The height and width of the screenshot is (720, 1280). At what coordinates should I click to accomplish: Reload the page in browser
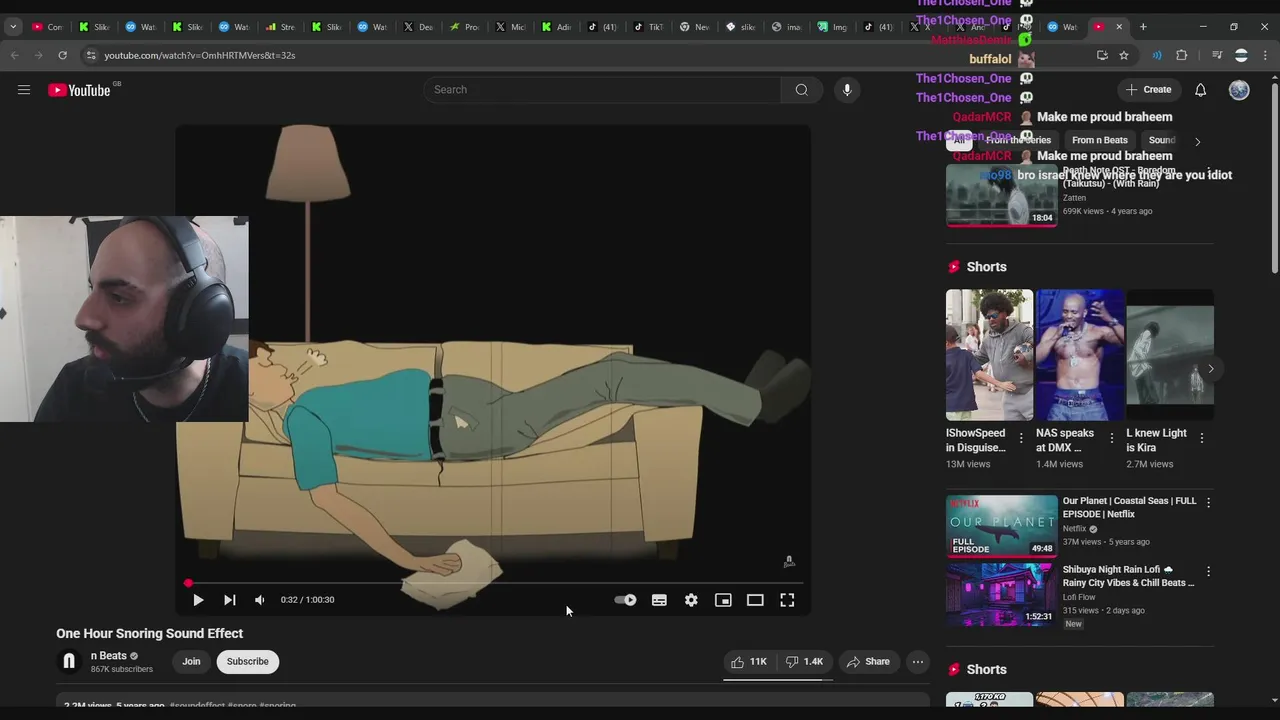click(62, 55)
